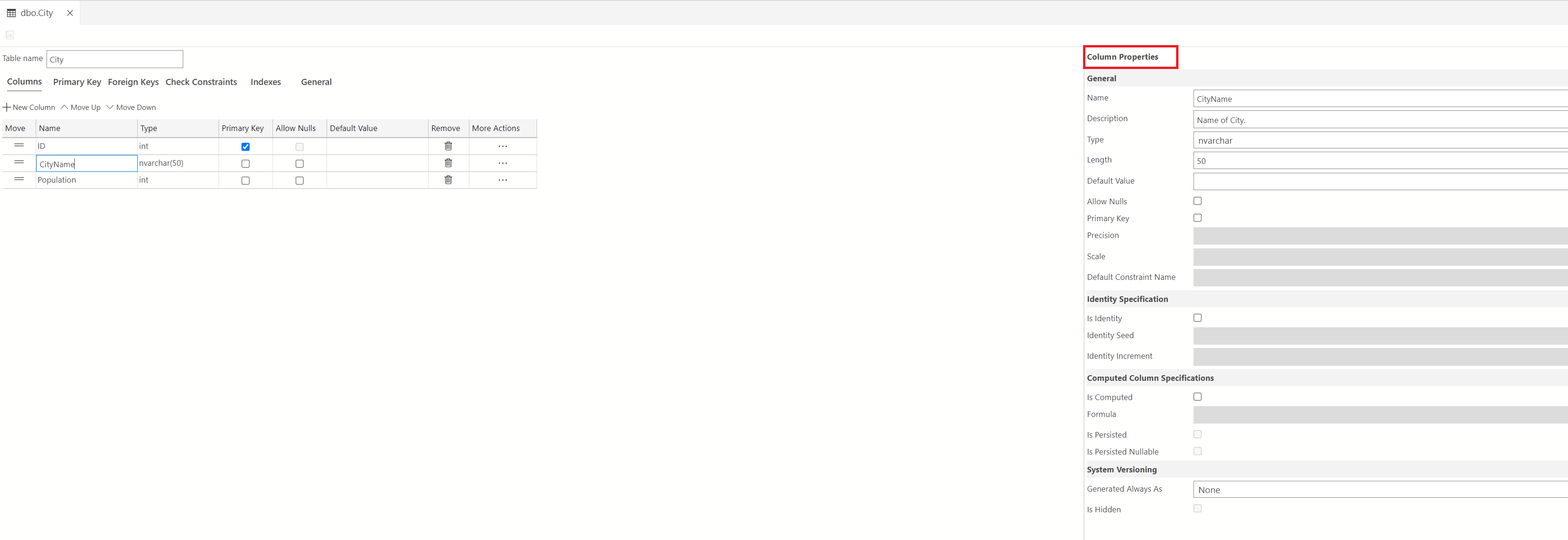Toggle Allow Nulls checkbox for CityName
The image size is (1568, 540).
tap(298, 163)
